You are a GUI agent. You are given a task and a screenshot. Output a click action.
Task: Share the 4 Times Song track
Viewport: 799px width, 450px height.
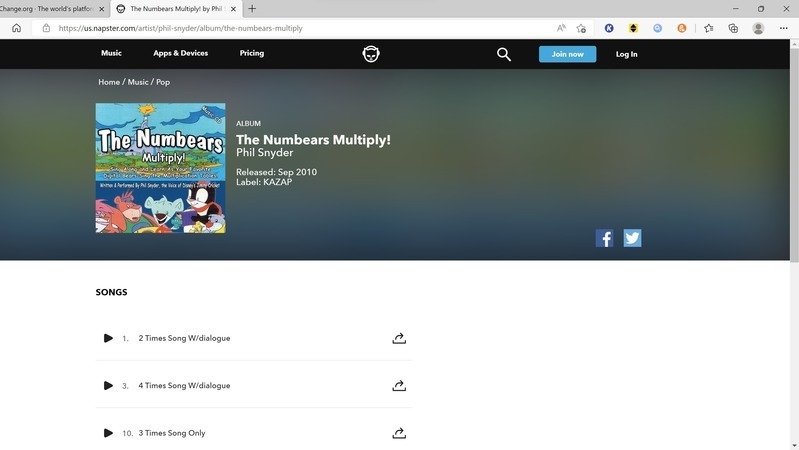click(399, 386)
